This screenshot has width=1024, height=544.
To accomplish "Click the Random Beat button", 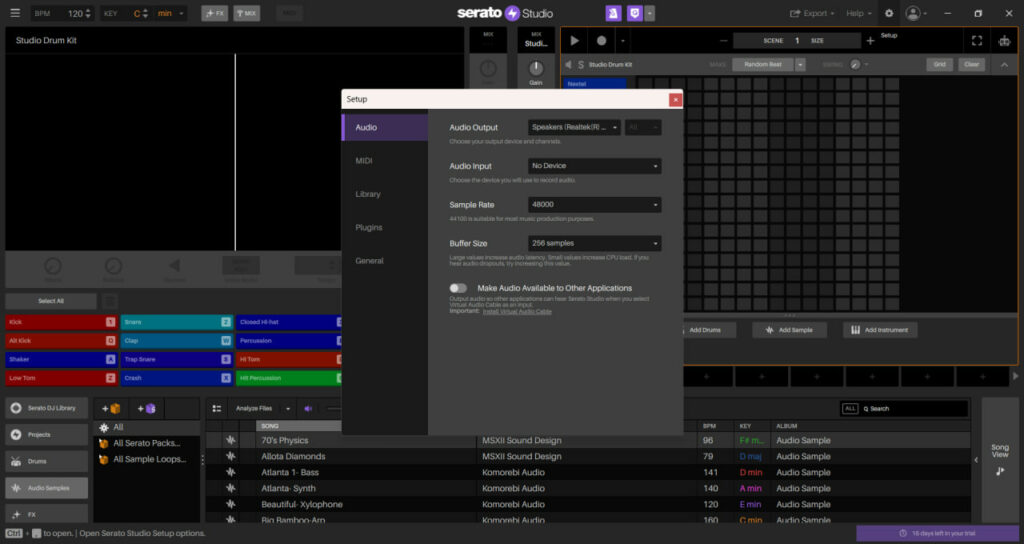I will click(x=763, y=65).
